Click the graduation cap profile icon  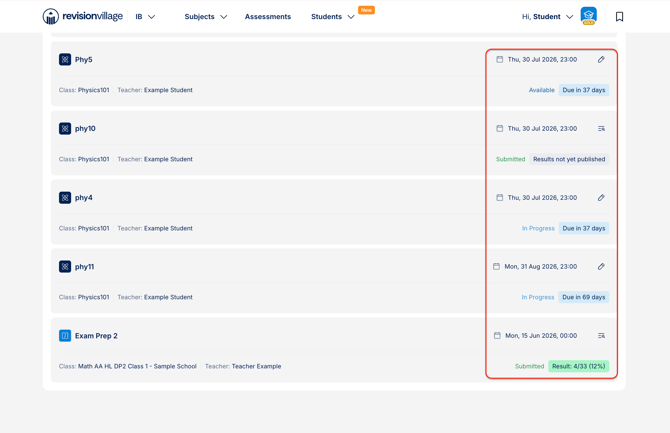588,16
